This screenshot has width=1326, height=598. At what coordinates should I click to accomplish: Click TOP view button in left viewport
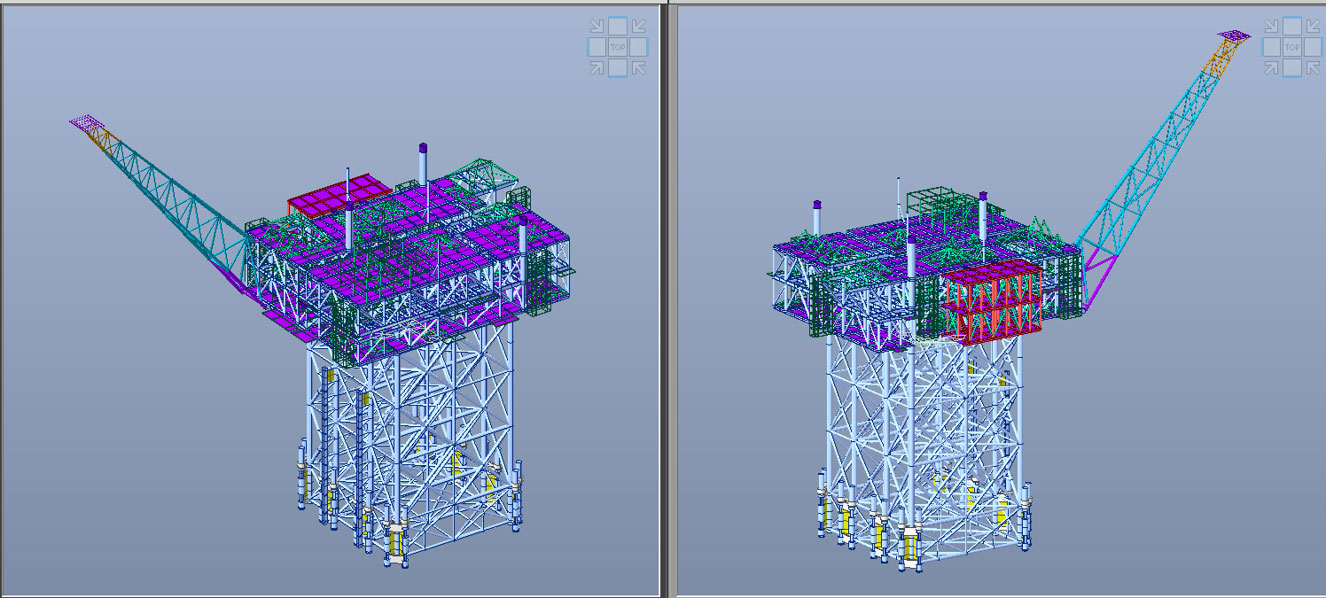tap(618, 47)
